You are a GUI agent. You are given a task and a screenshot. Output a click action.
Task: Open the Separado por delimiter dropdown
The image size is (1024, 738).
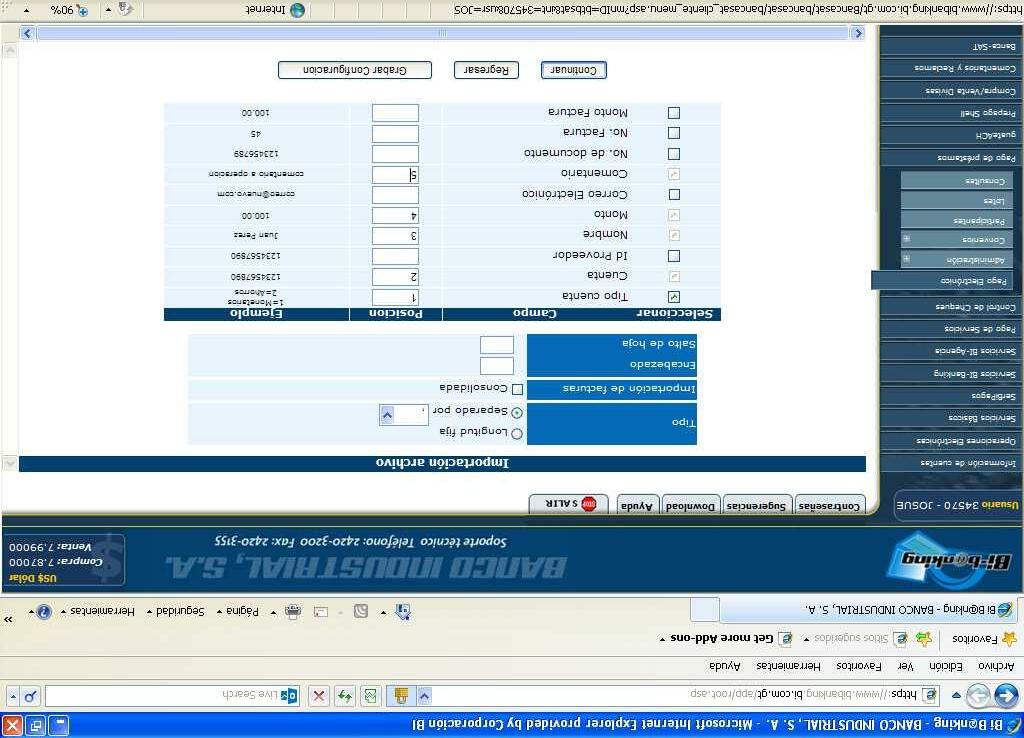pos(387,415)
